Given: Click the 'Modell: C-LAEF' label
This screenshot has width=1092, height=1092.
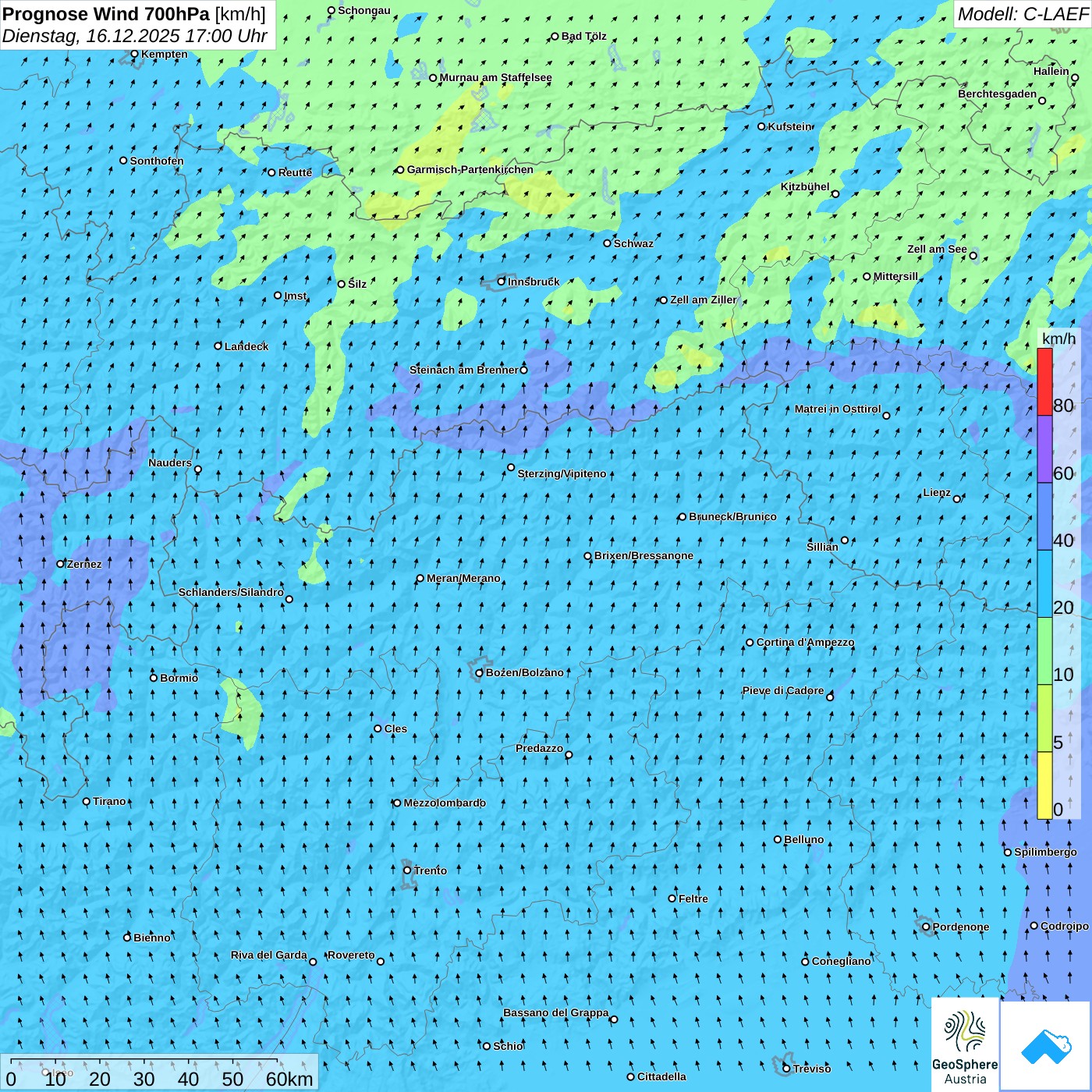Looking at the screenshot, I should 1023,14.
